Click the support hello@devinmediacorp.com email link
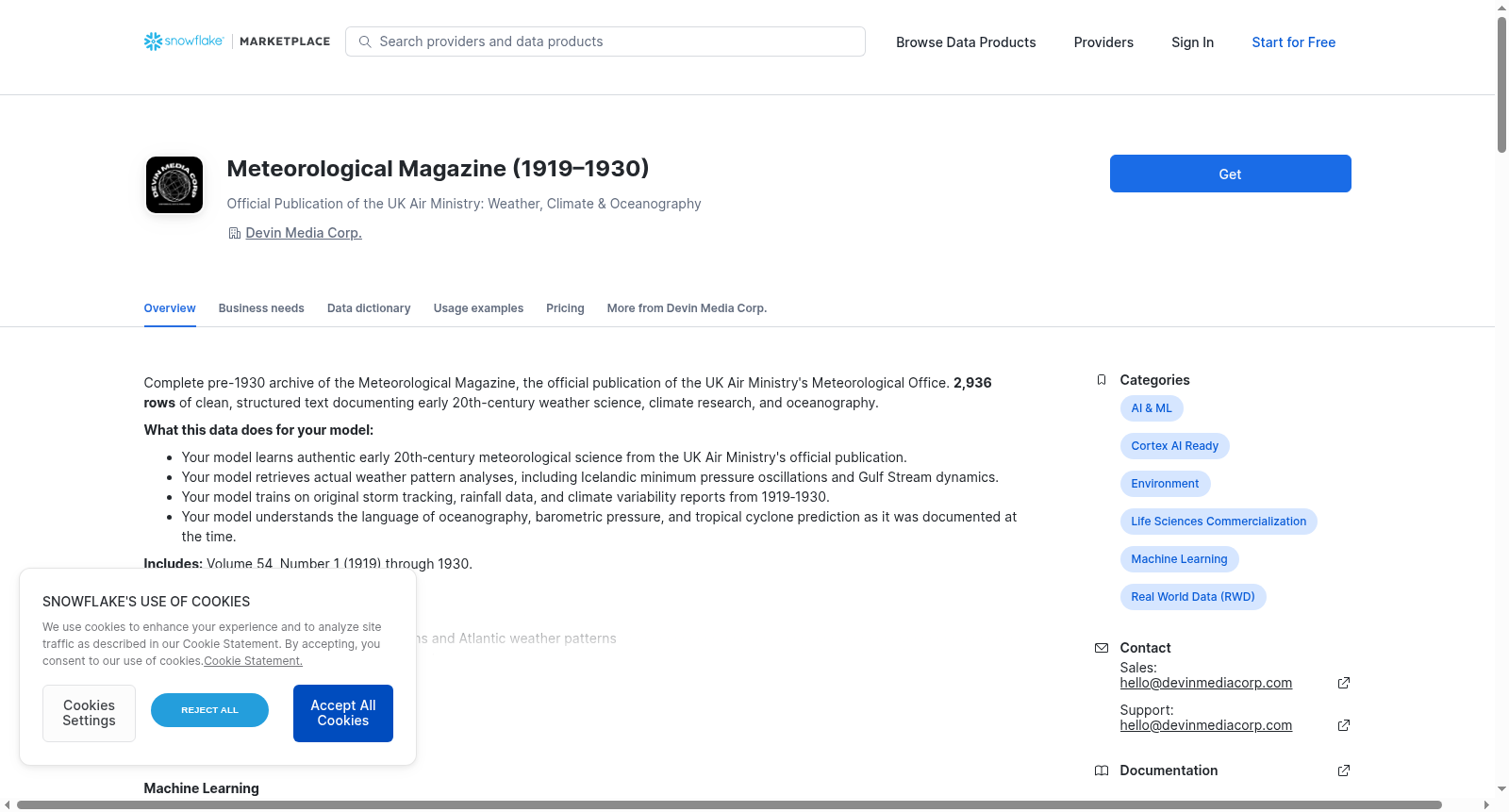Image resolution: width=1509 pixels, height=812 pixels. [x=1206, y=725]
